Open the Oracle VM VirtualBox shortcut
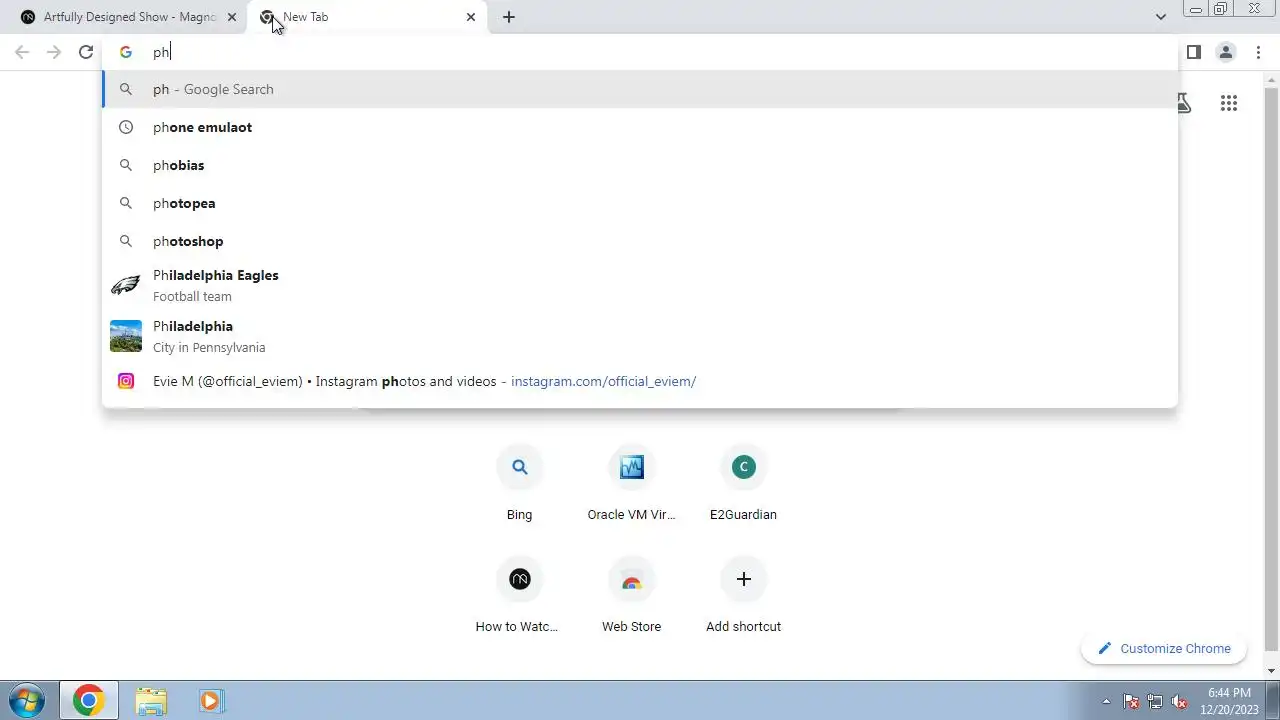The image size is (1280, 720). [632, 484]
